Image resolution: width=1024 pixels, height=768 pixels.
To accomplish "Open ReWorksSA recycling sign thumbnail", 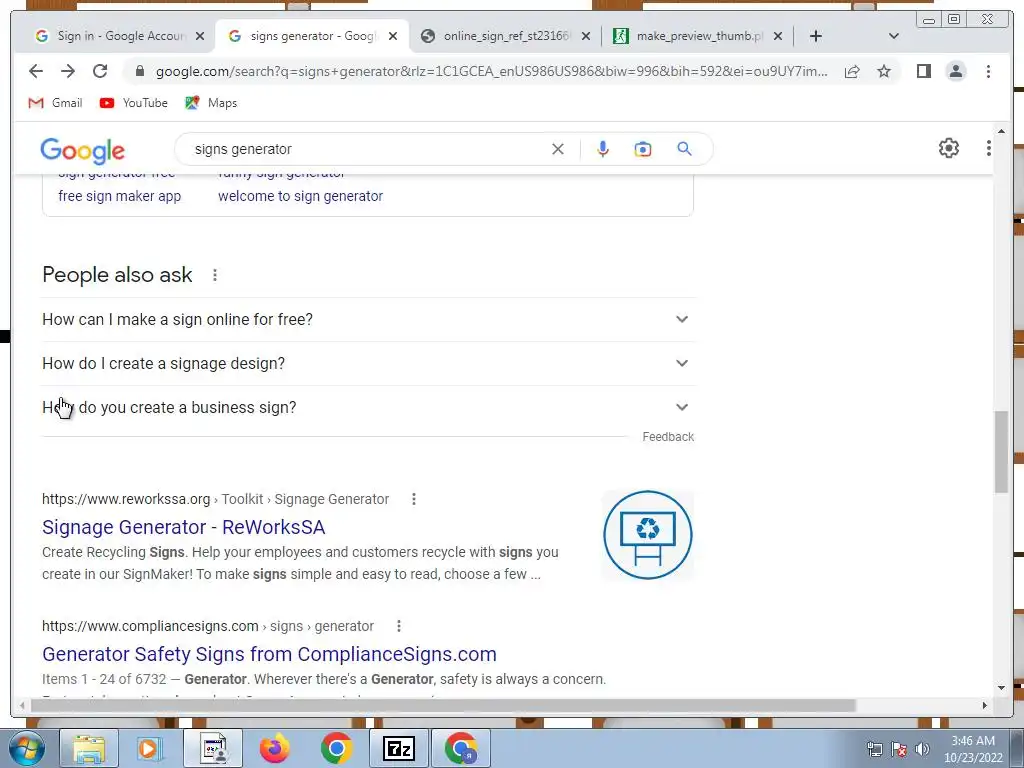I will (x=647, y=535).
